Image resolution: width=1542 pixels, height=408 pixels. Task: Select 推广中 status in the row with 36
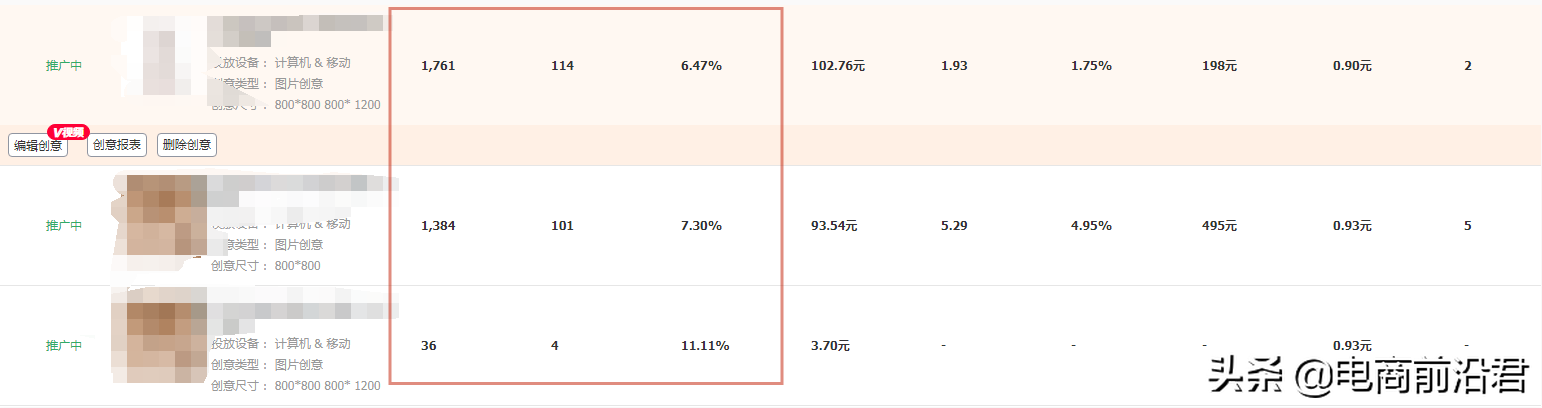[x=64, y=346]
